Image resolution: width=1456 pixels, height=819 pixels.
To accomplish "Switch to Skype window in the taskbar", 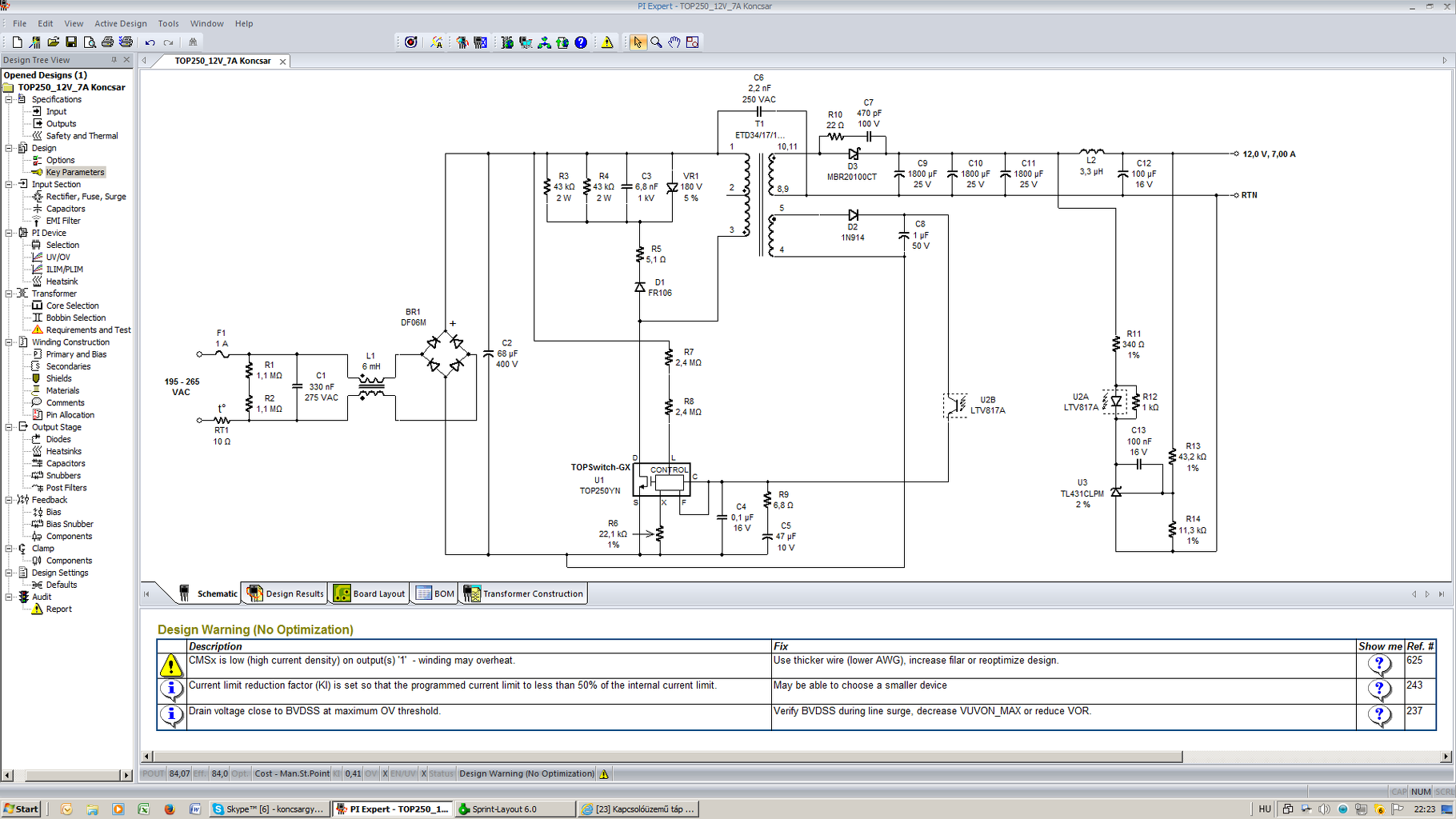I will tap(270, 809).
